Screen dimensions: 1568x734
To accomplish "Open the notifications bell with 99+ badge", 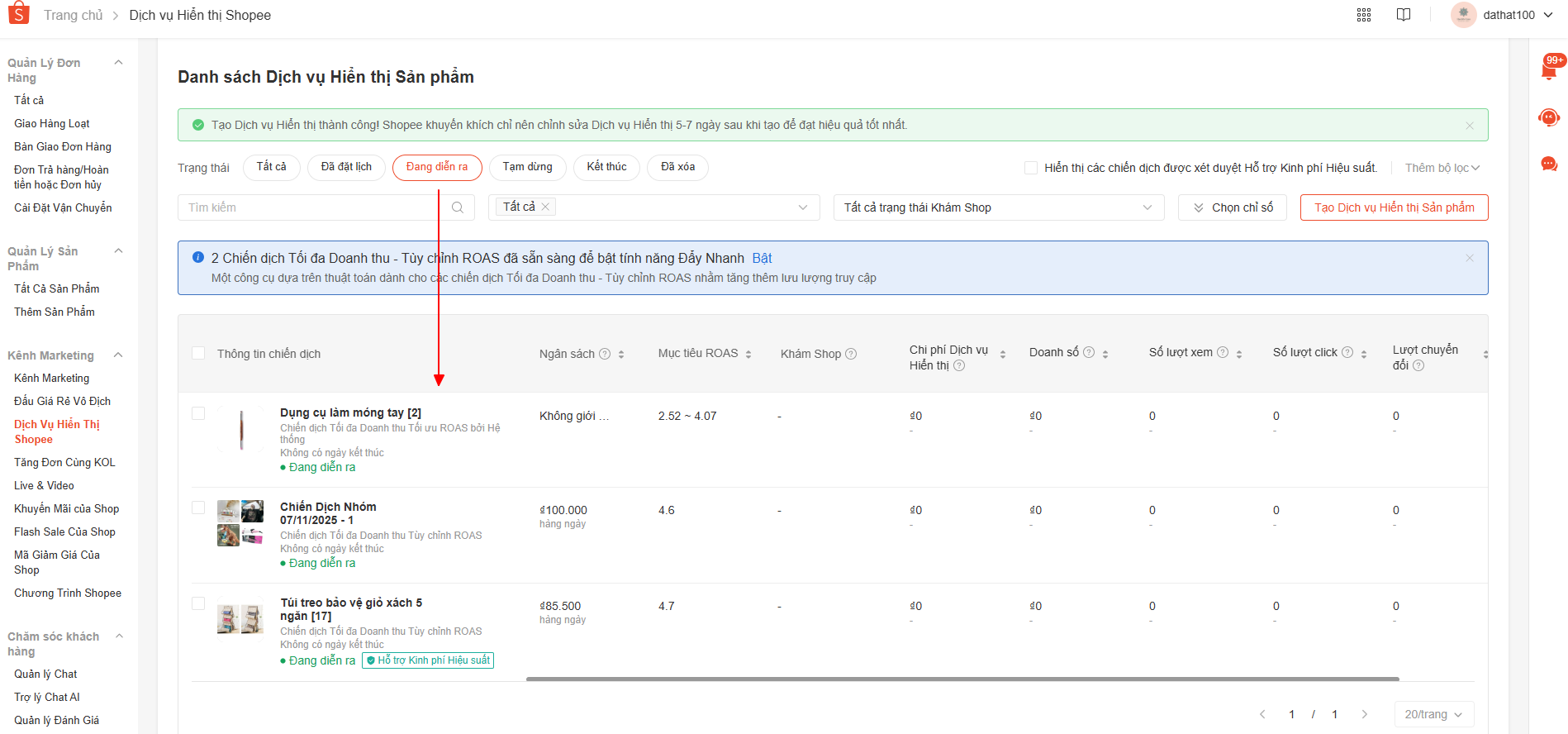I will [x=1549, y=70].
